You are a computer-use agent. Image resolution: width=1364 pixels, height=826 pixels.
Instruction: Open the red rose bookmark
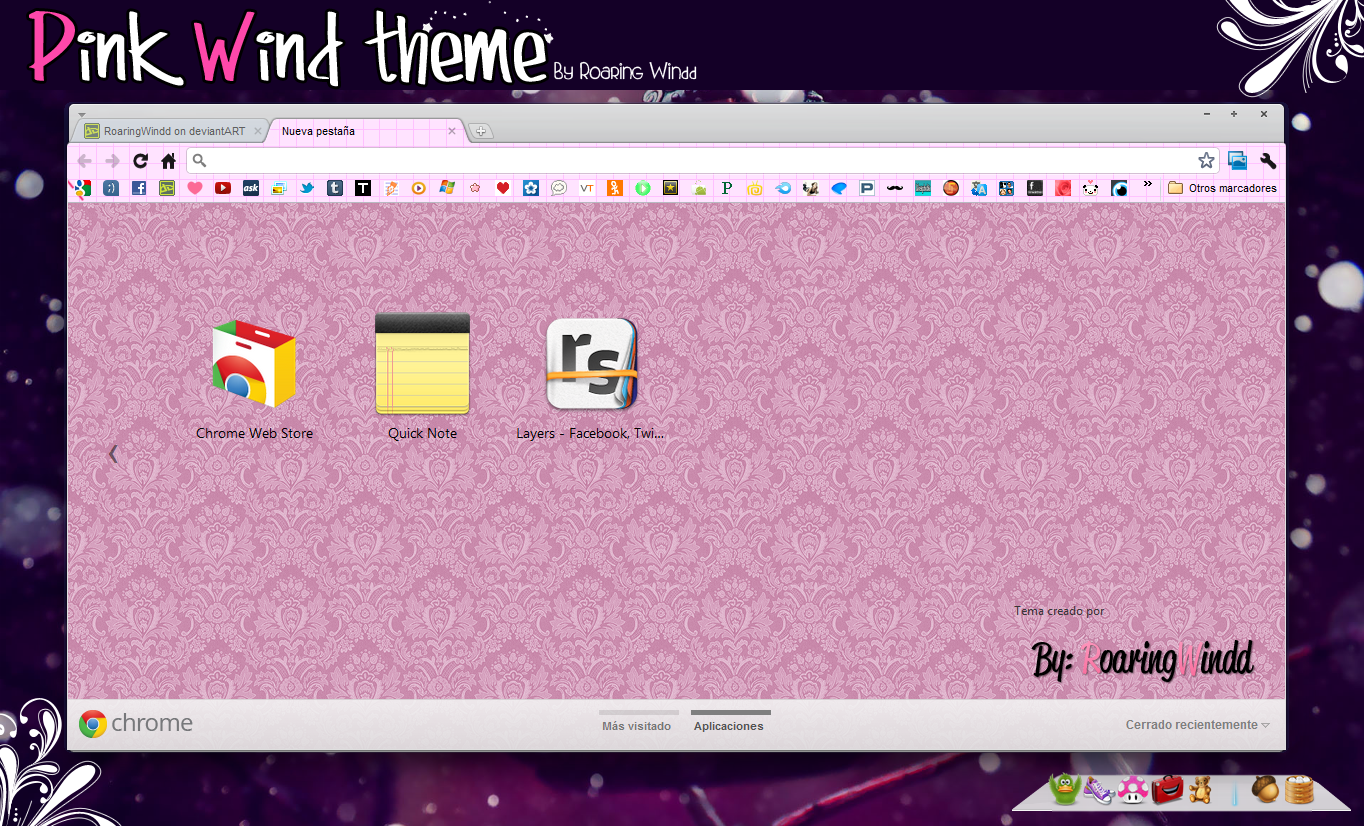pos(1063,187)
